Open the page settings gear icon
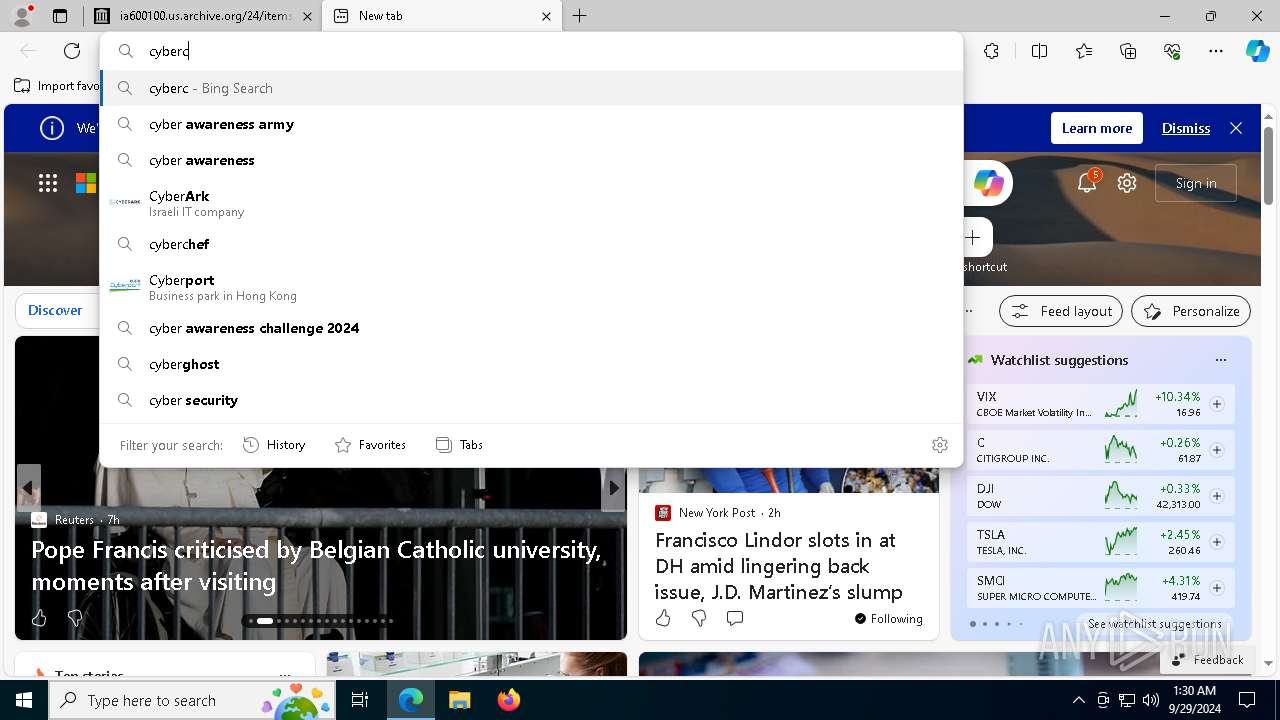 (x=1127, y=183)
